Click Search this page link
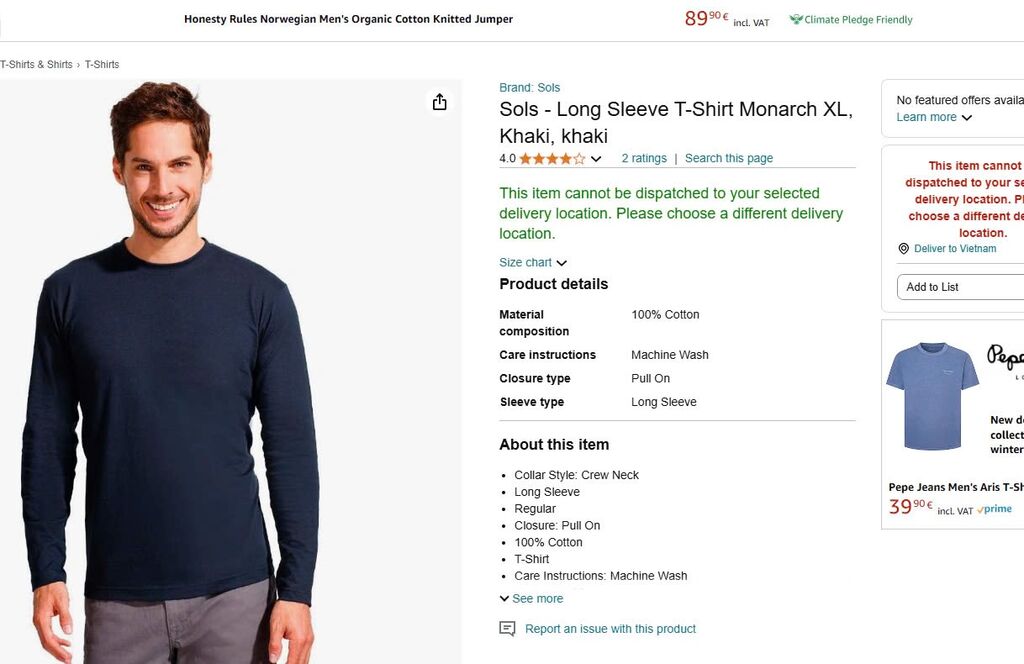 tap(728, 159)
